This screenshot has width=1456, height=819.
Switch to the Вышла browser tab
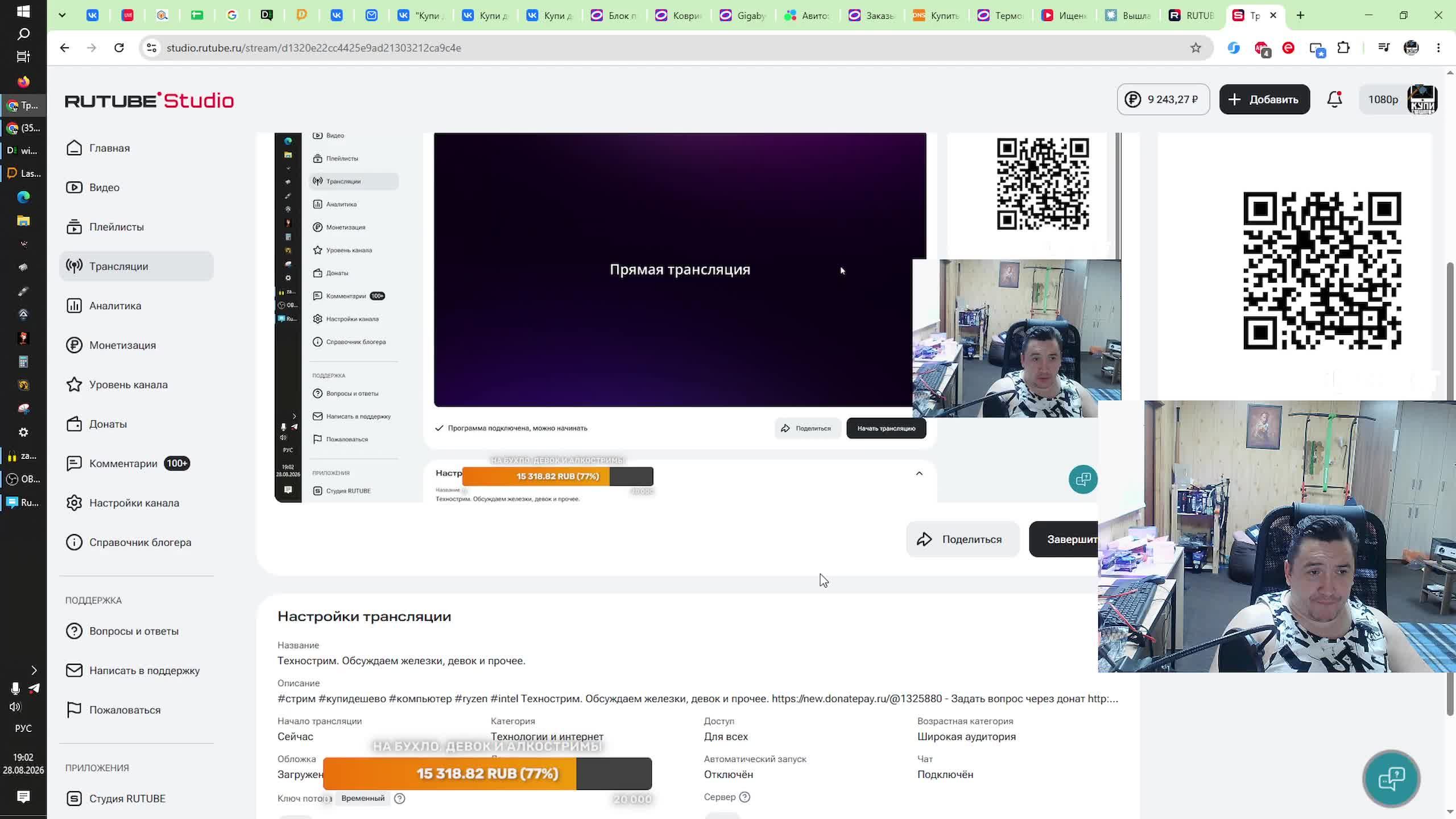point(1129,15)
